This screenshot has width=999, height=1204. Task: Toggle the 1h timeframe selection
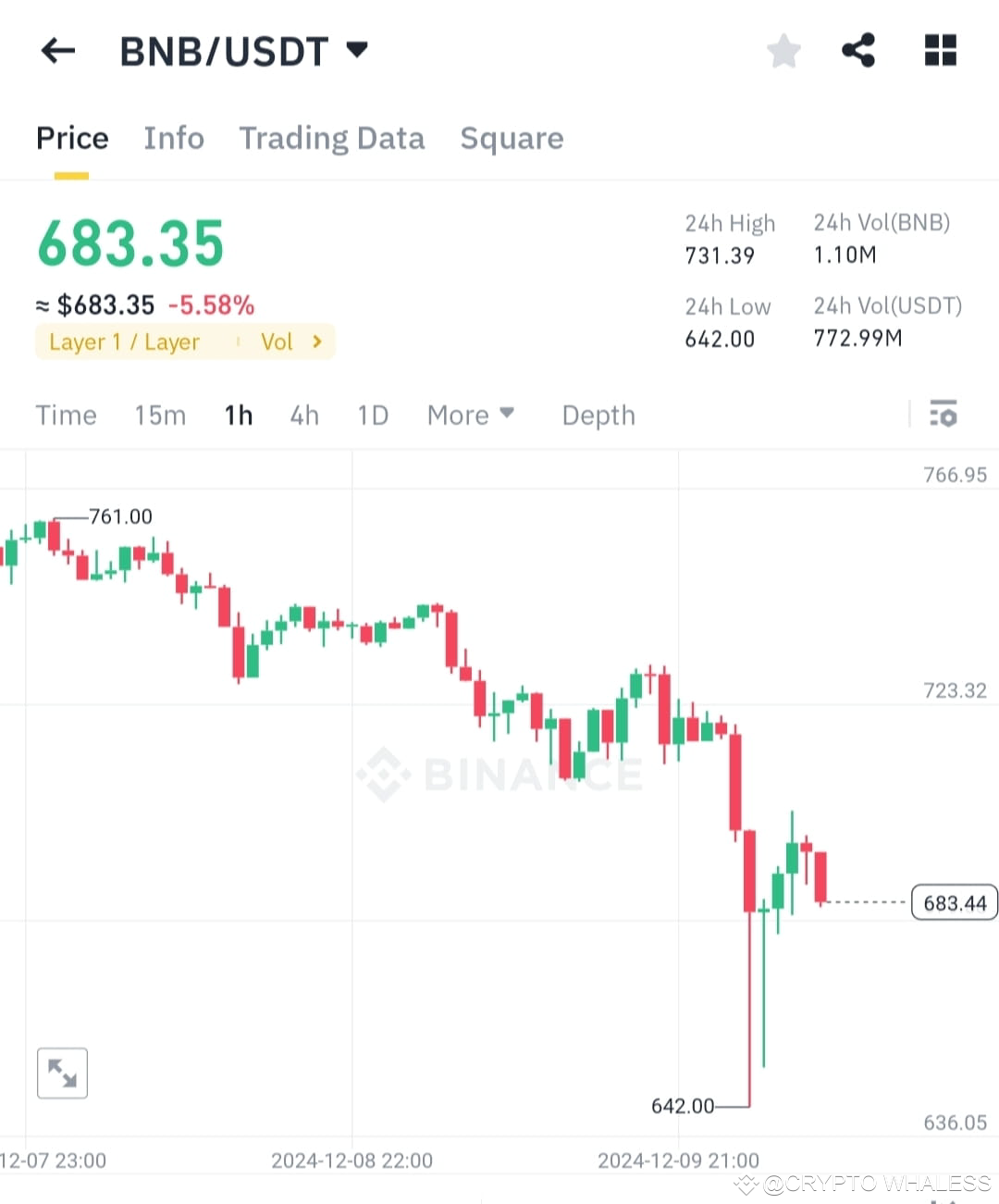point(238,415)
